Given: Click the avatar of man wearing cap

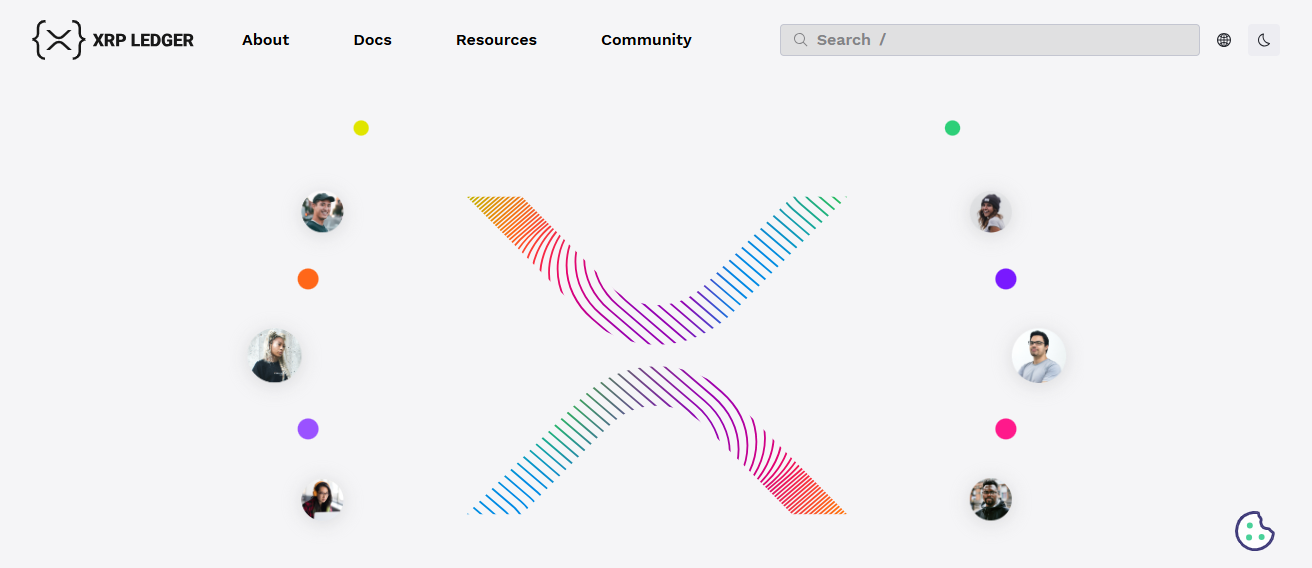Looking at the screenshot, I should coord(323,212).
